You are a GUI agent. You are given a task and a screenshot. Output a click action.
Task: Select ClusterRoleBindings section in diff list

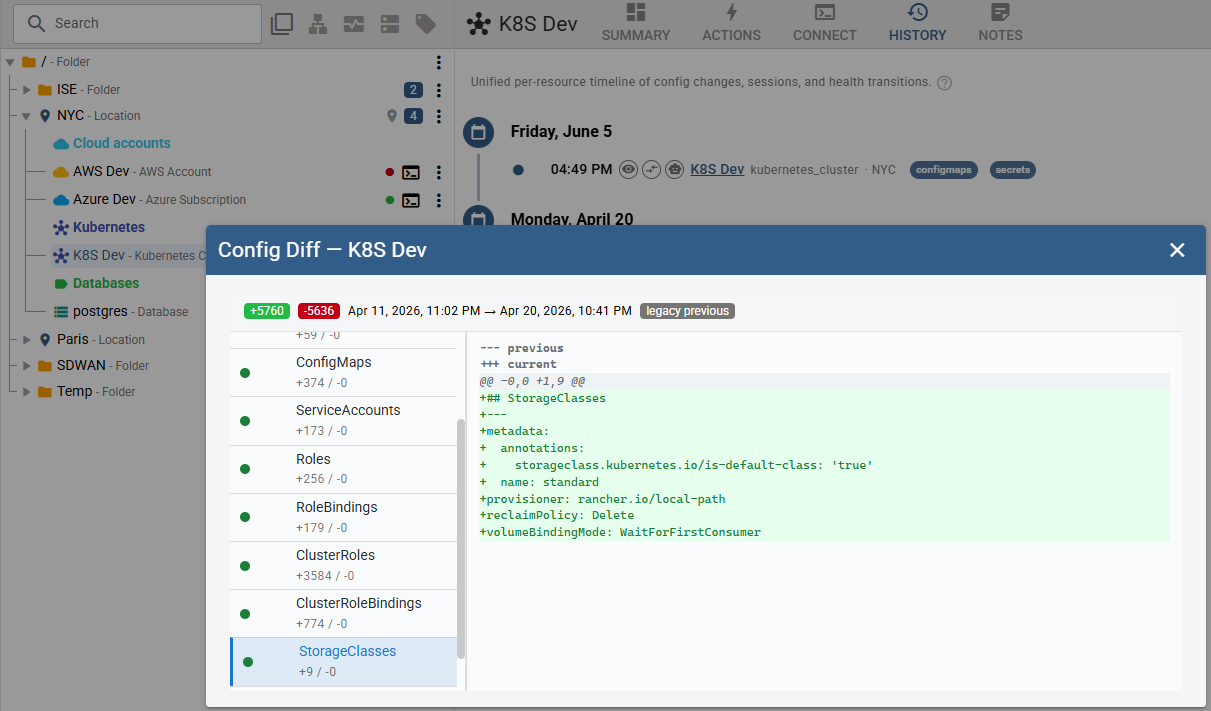click(x=343, y=613)
